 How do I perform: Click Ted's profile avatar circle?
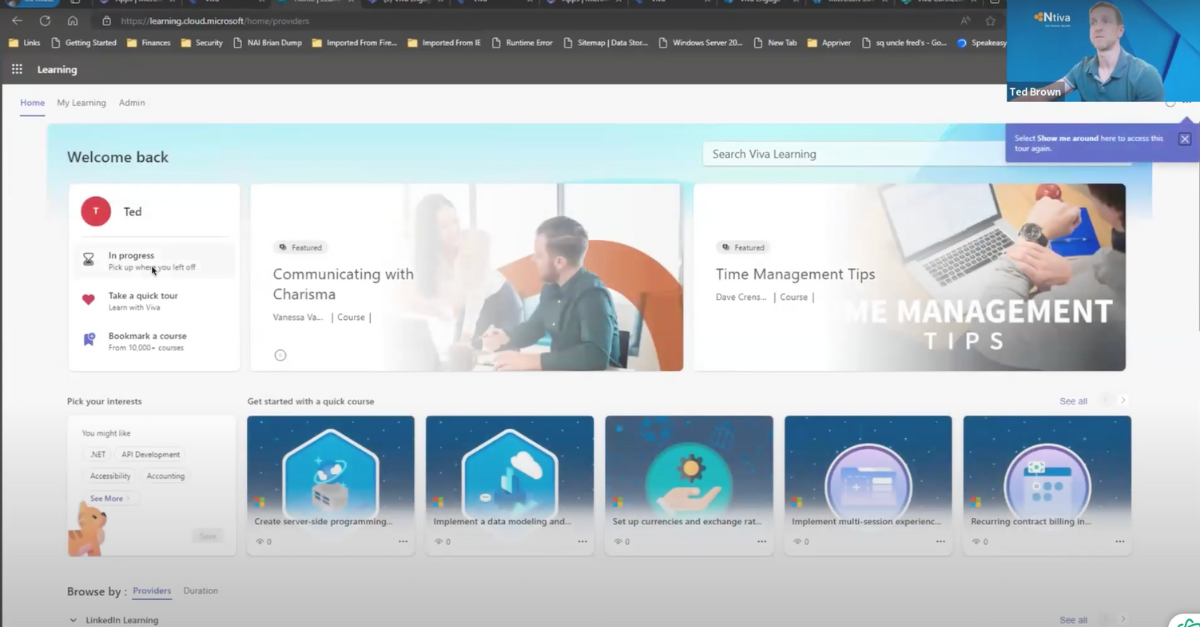pyautogui.click(x=95, y=211)
